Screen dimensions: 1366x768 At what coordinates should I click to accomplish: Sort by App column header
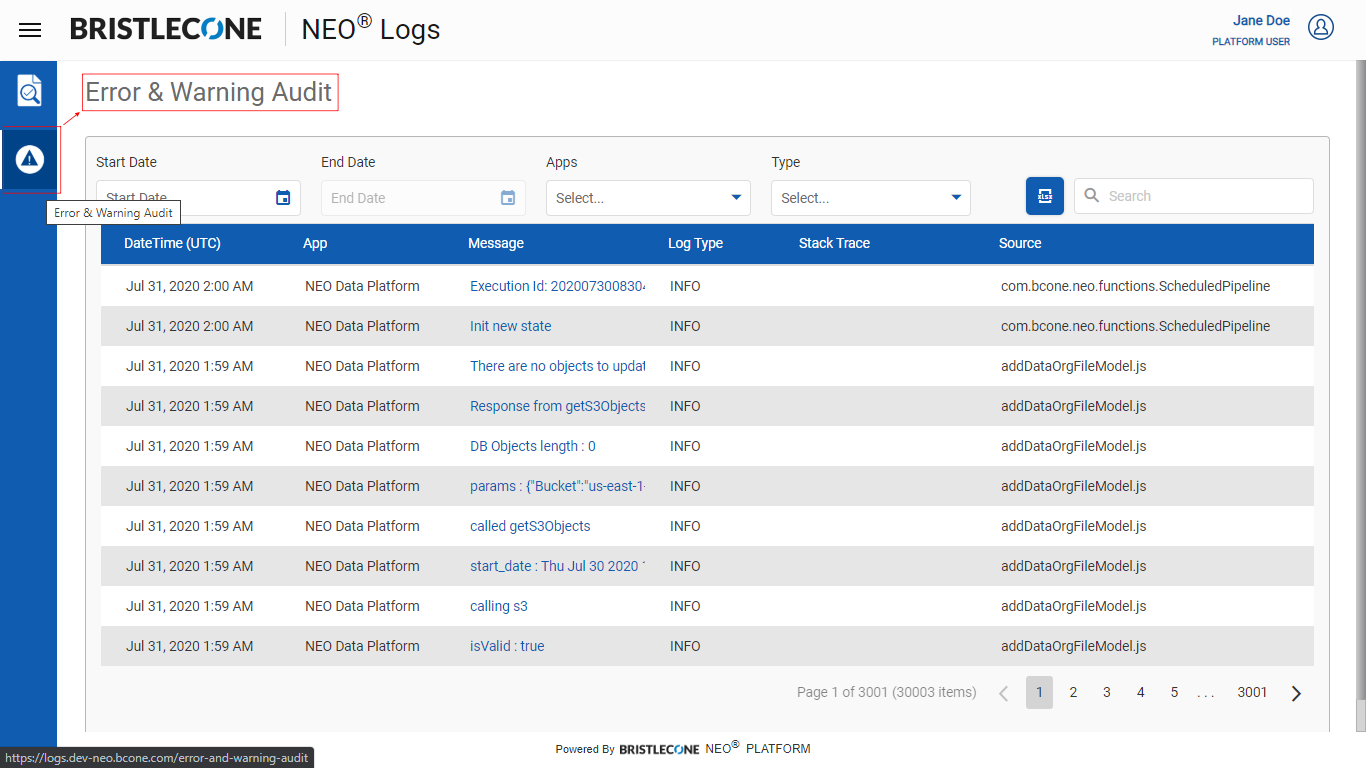point(315,243)
